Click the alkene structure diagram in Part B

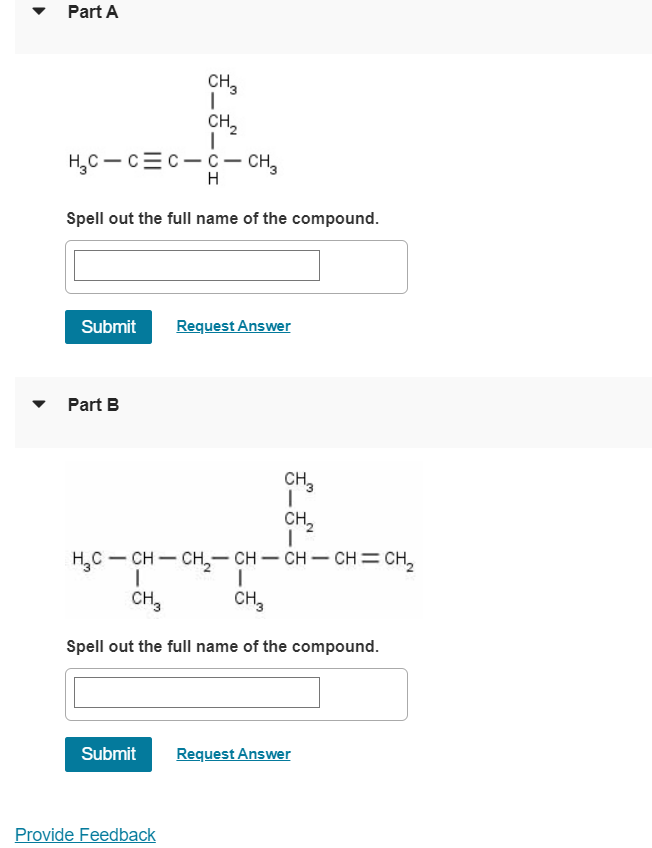245,540
